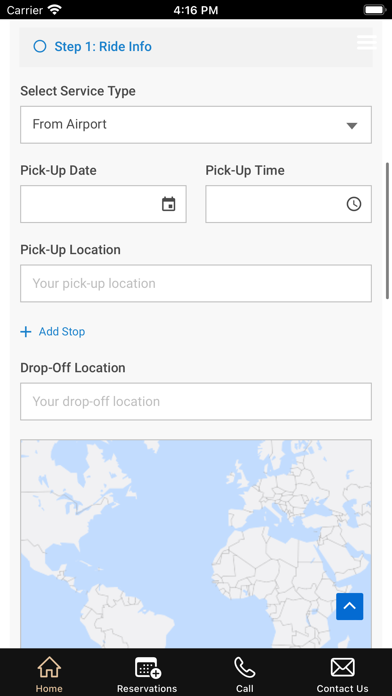Tap the Call phone icon
392x696 pixels.
point(245,668)
